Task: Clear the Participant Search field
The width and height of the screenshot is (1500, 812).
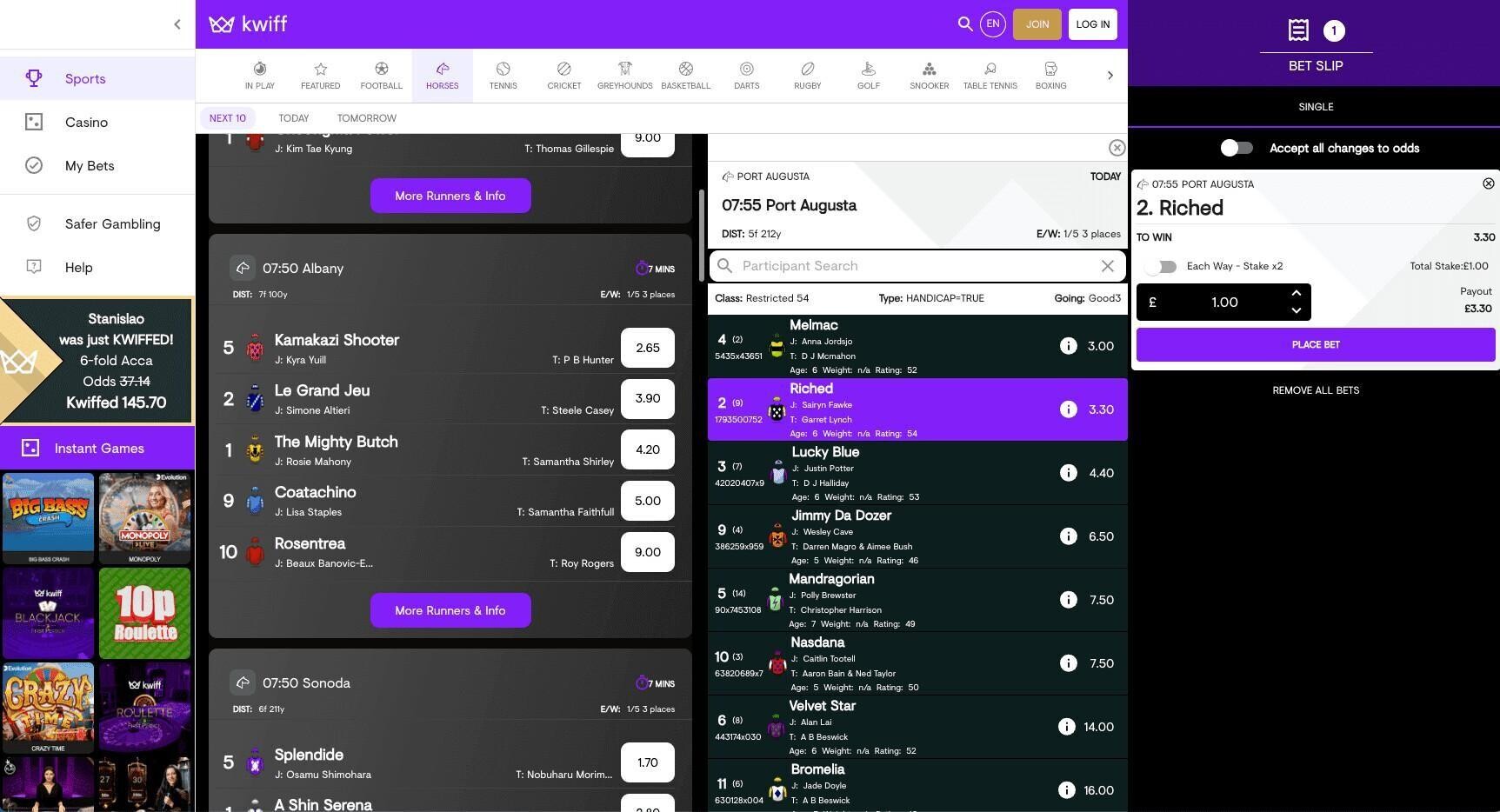Action: (1108, 266)
